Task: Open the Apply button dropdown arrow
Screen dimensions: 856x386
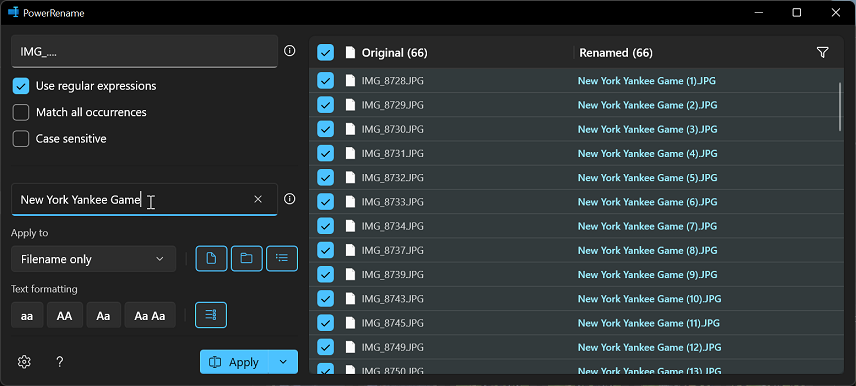Action: [x=283, y=362]
